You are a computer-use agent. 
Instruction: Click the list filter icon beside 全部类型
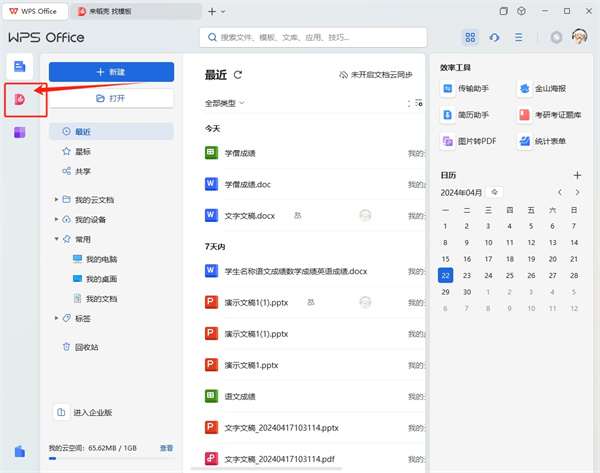click(x=419, y=103)
